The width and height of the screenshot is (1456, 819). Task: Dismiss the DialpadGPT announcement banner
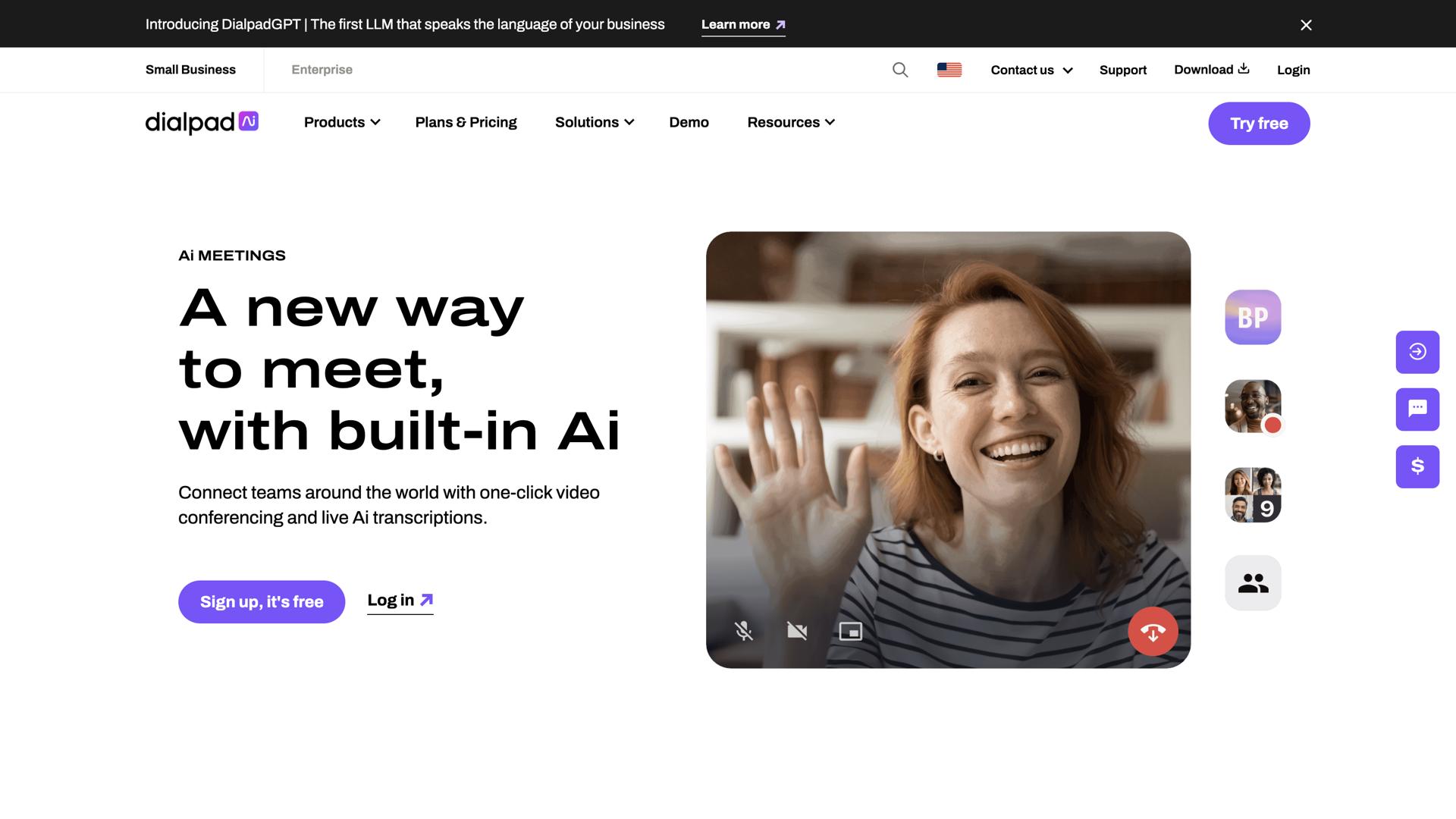[x=1306, y=25]
